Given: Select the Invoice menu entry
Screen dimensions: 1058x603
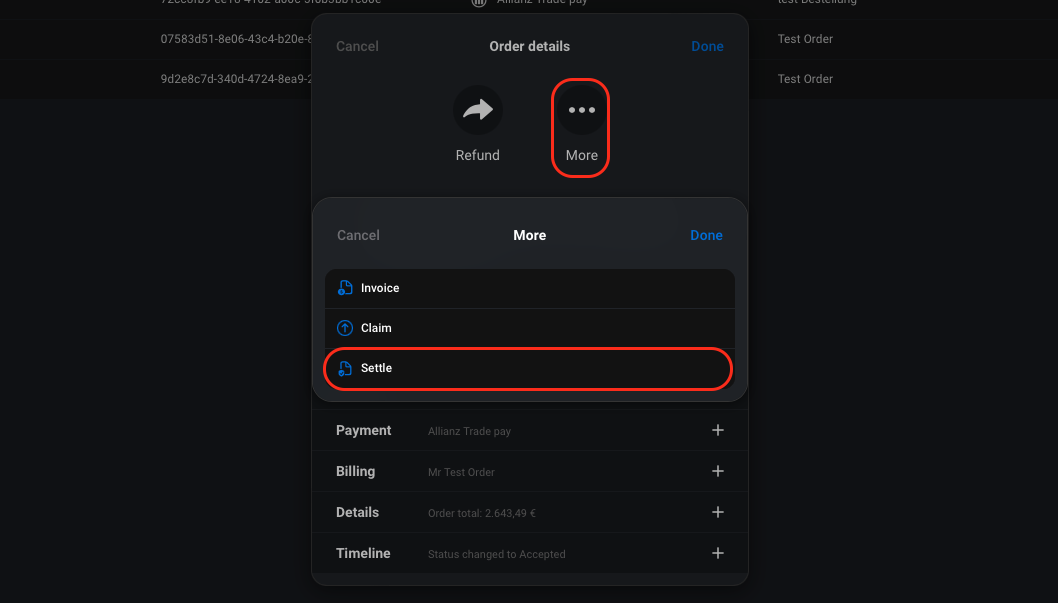Looking at the screenshot, I should point(530,289).
